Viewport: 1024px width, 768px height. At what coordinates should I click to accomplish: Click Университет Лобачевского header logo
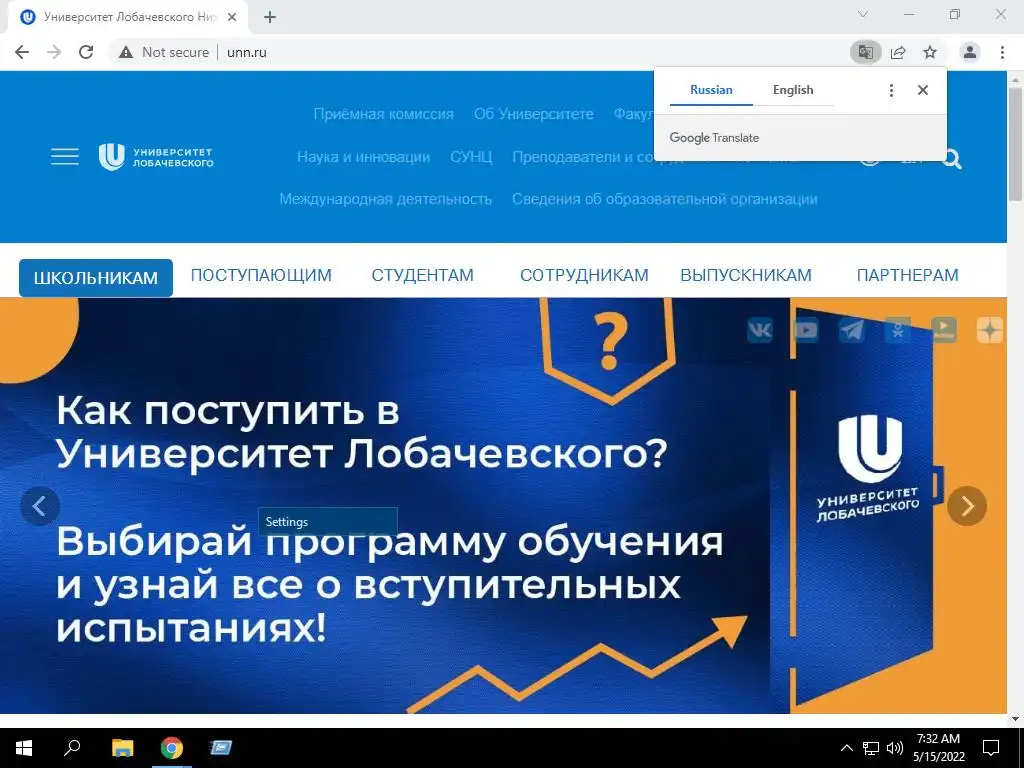156,157
